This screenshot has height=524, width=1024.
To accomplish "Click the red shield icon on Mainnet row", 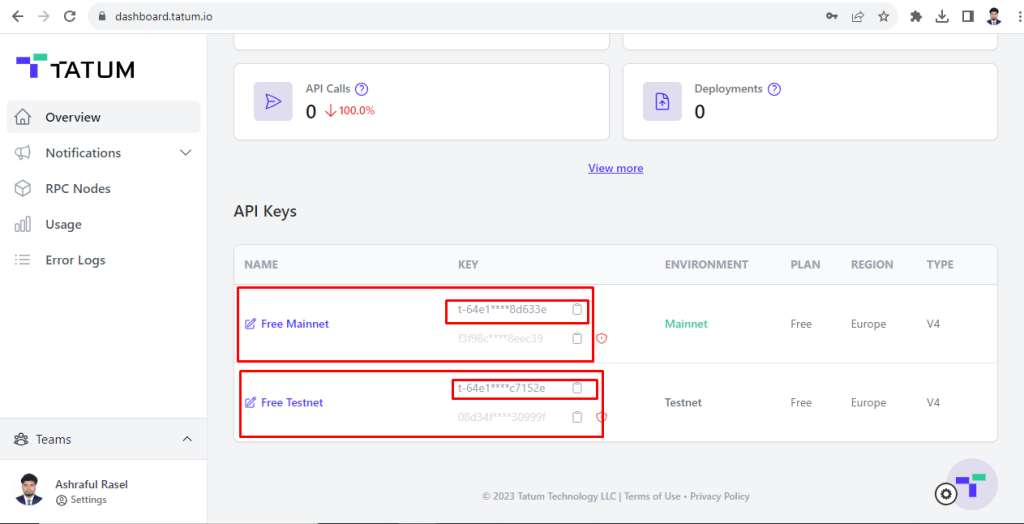I will click(x=601, y=338).
